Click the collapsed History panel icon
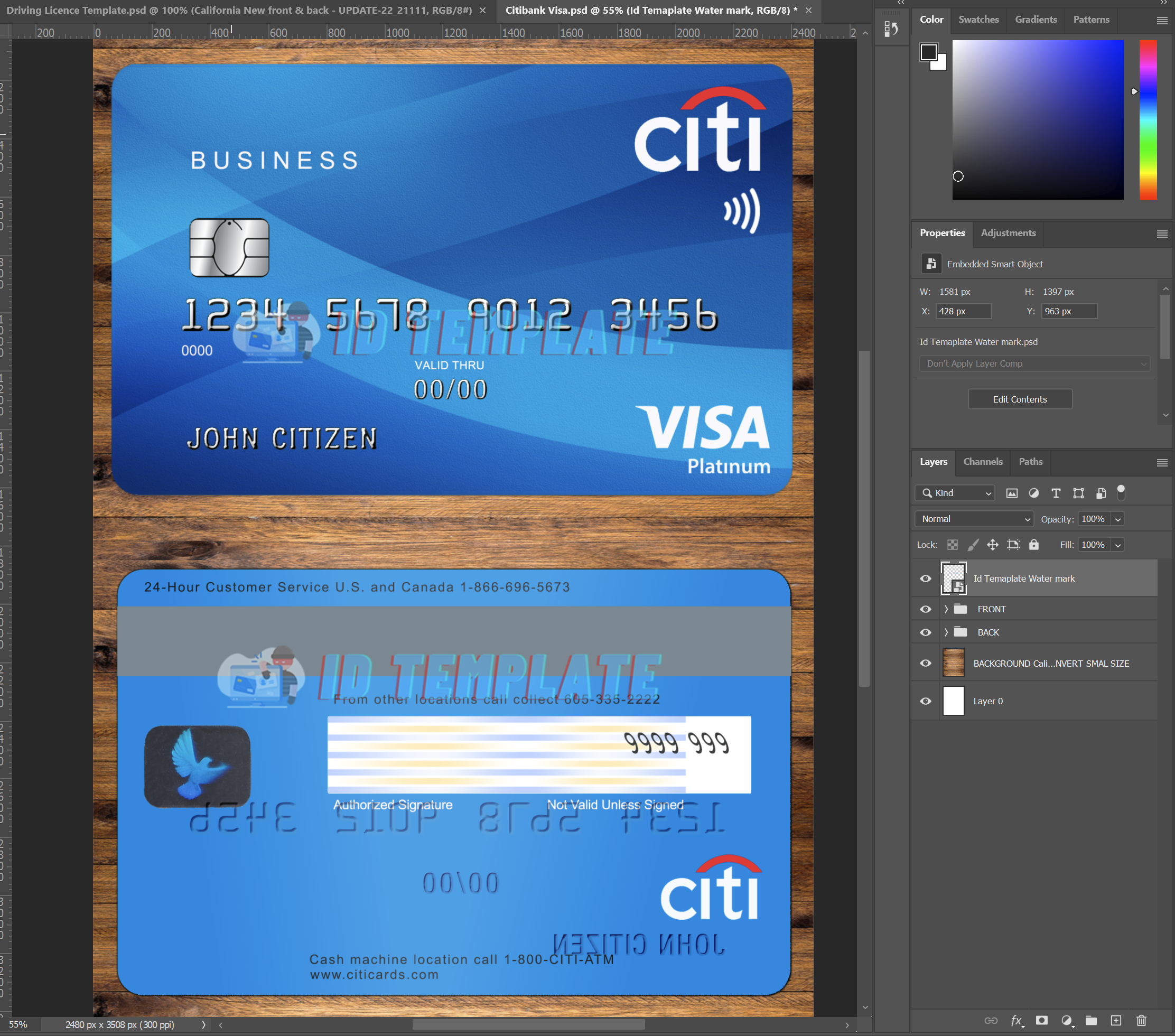Viewport: 1175px width, 1036px height. click(x=891, y=29)
